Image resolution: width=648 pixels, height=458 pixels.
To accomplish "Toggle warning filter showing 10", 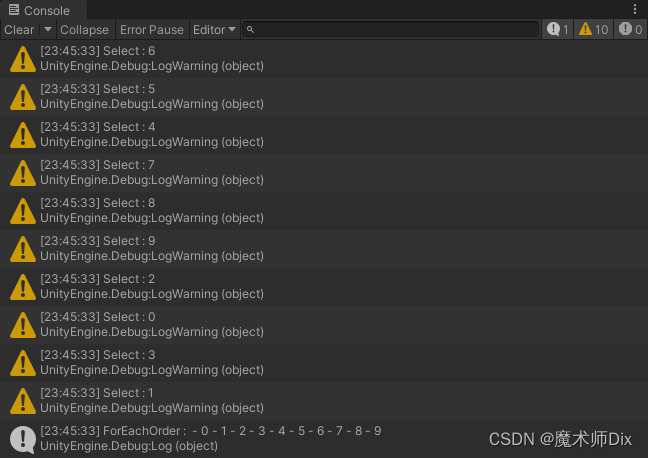I will [593, 30].
